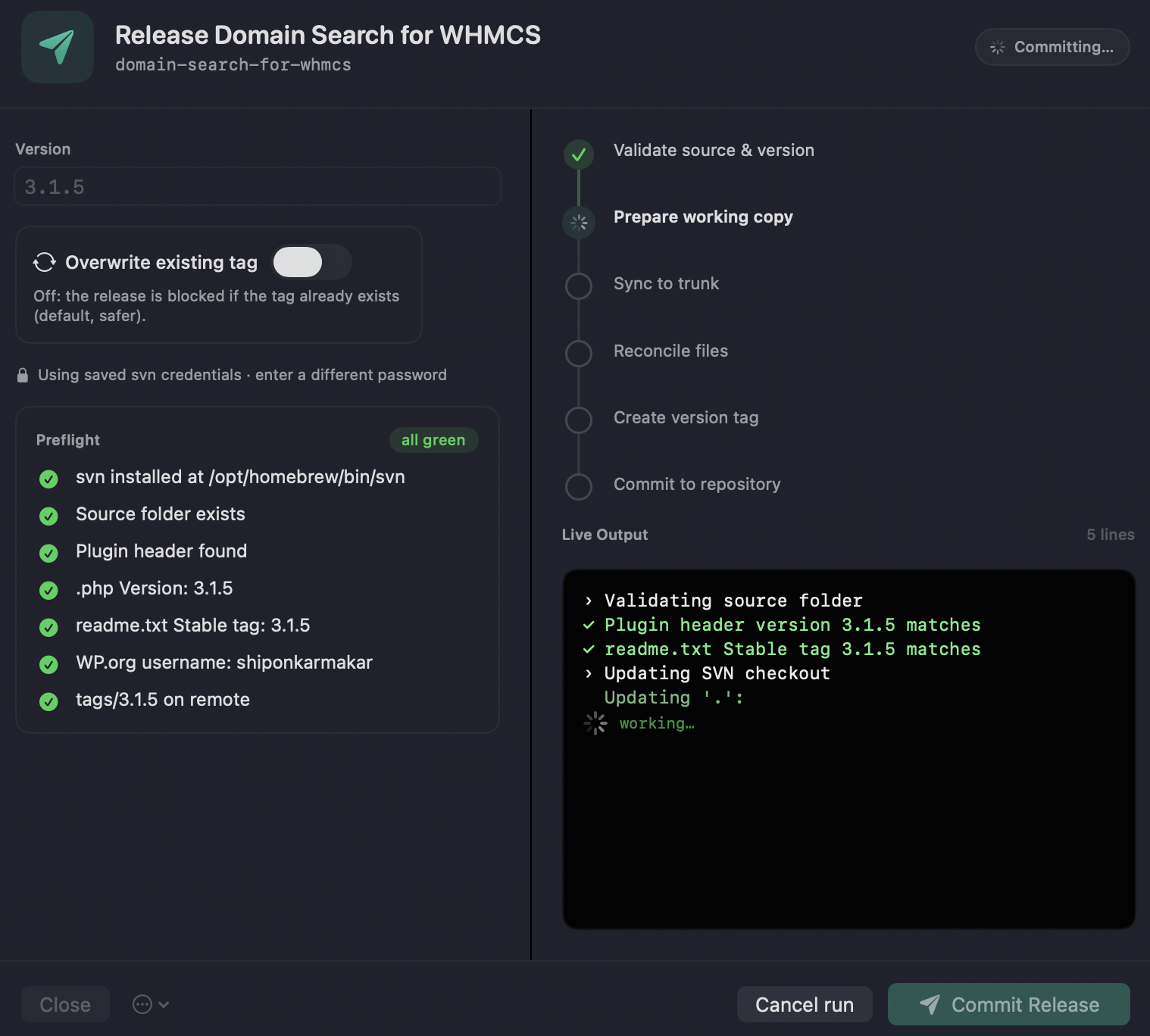Click the 'Create version tag' step label
Viewport: 1150px width, 1036px height.
click(686, 417)
